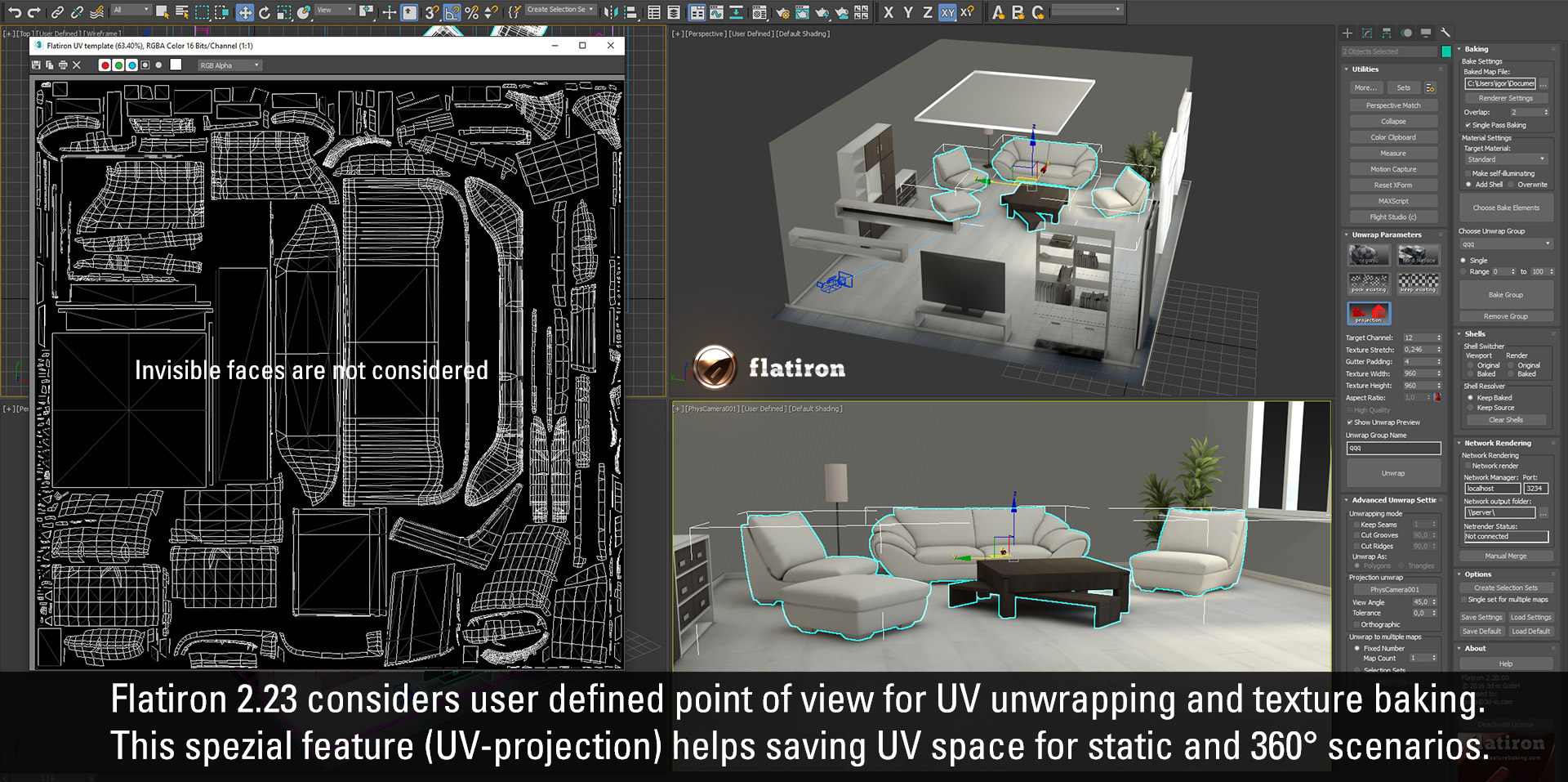This screenshot has width=1568, height=782.
Task: Click print icon in UV template window
Action: [63, 65]
